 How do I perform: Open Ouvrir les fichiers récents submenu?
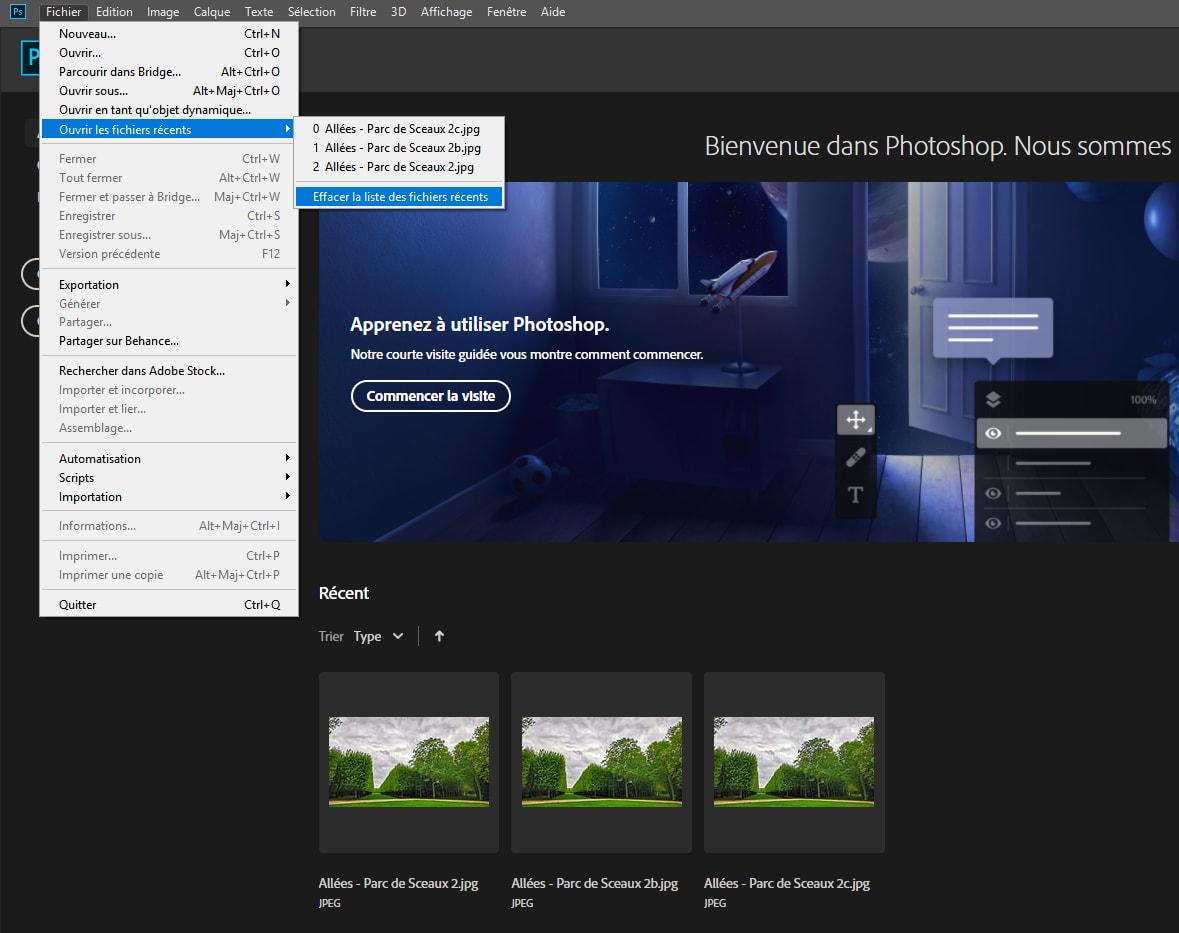(x=169, y=129)
